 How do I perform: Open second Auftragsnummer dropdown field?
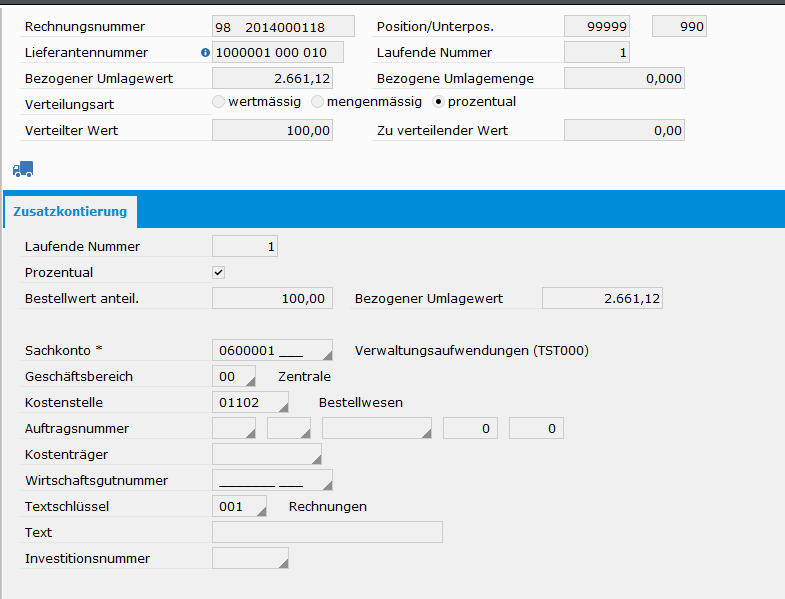point(289,428)
